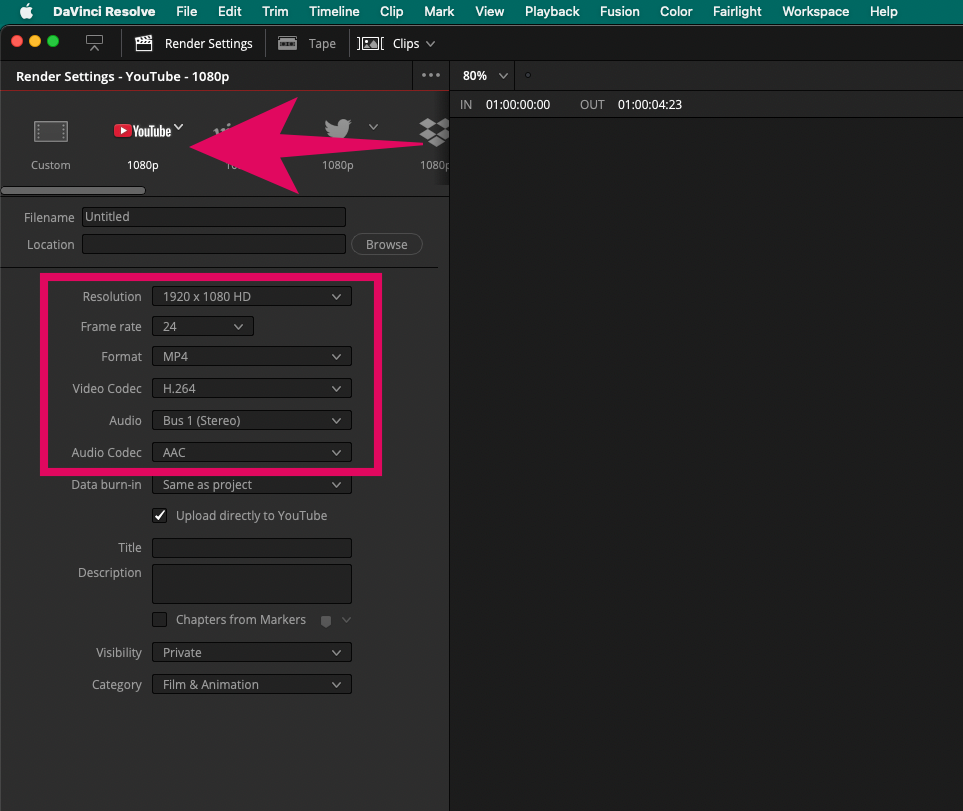Select the Twitter render preset icon
This screenshot has width=963, height=811.
pyautogui.click(x=338, y=128)
